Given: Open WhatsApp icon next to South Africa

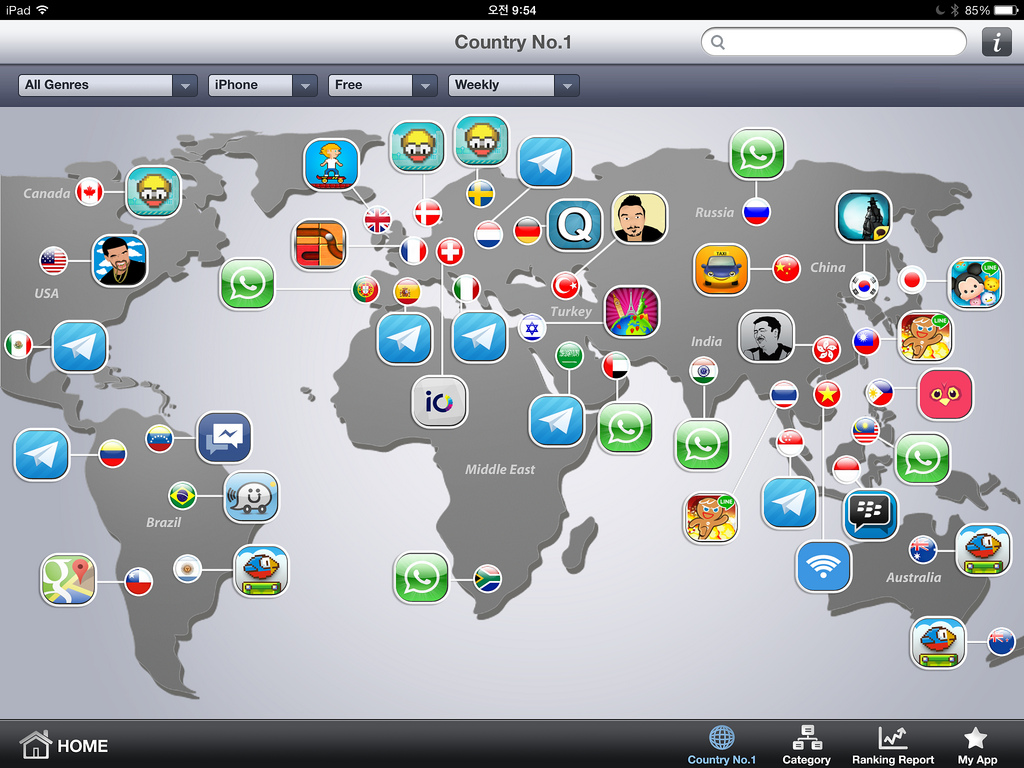Looking at the screenshot, I should point(422,578).
